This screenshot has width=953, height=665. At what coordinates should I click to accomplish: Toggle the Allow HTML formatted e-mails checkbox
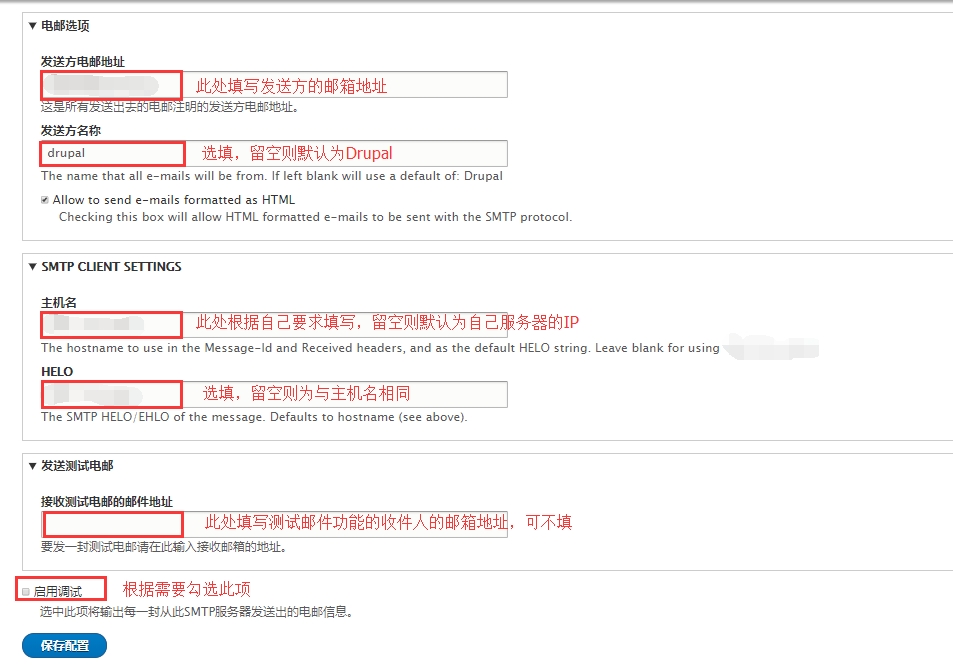(x=44, y=200)
